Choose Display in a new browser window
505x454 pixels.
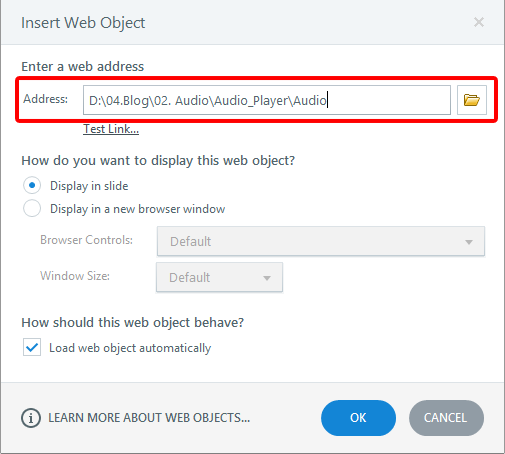[x=32, y=209]
